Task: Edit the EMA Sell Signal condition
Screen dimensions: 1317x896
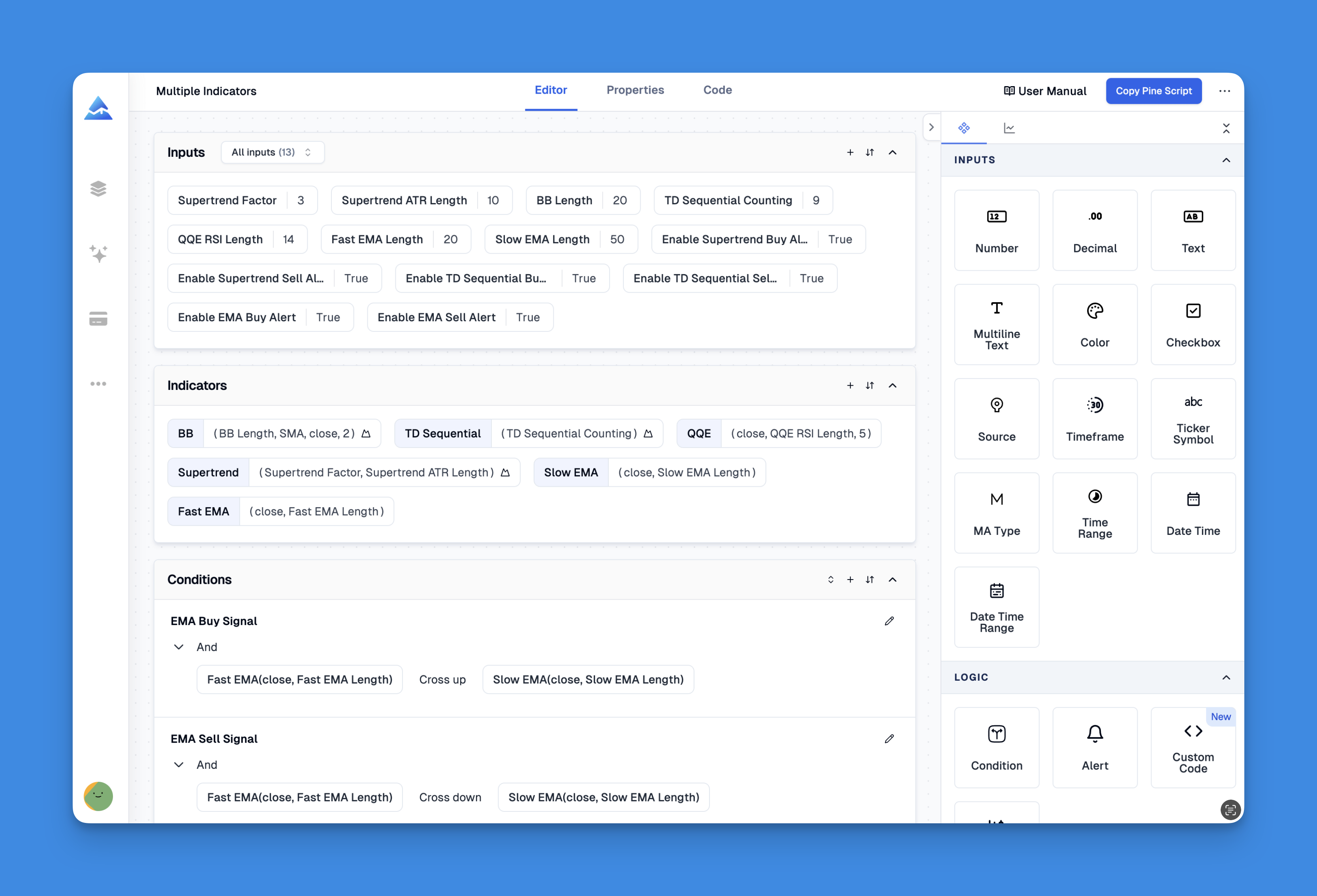Action: [888, 738]
